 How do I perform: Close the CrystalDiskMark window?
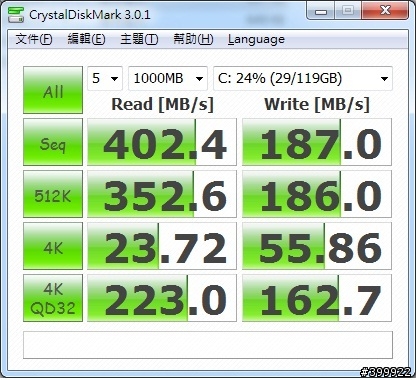(x=385, y=11)
